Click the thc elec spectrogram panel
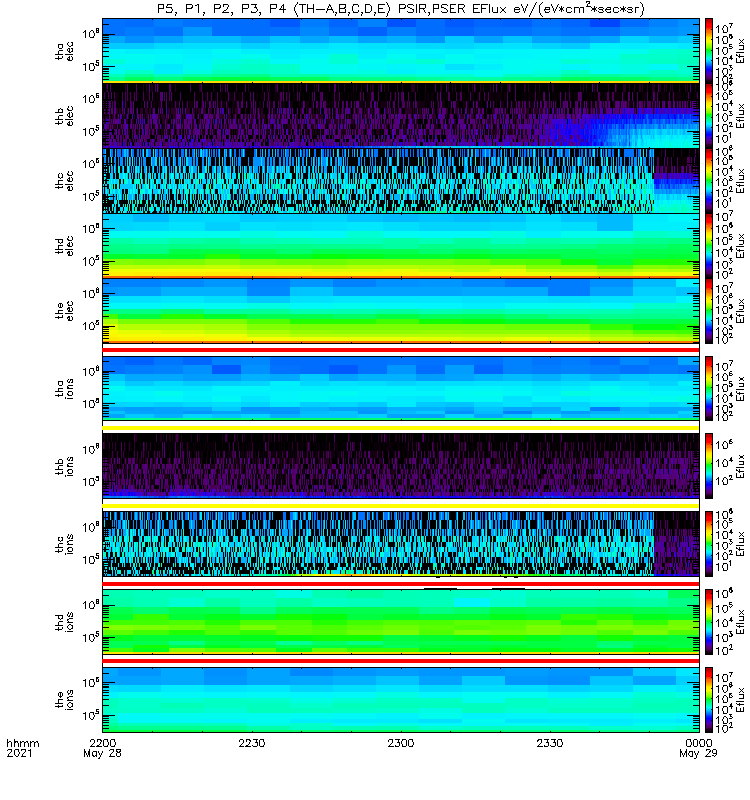 (x=401, y=181)
